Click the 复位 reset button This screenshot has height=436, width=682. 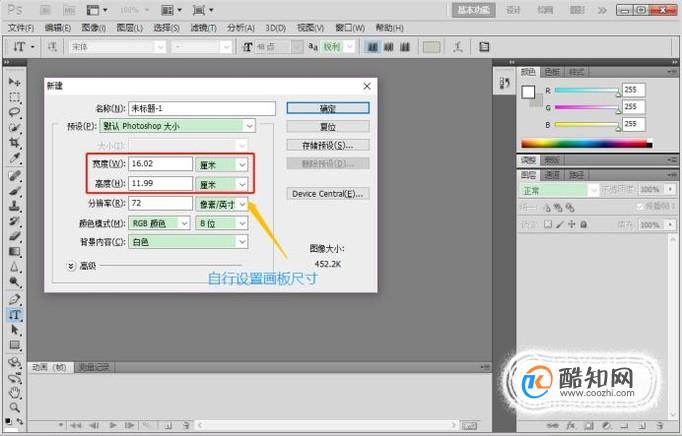coord(328,127)
